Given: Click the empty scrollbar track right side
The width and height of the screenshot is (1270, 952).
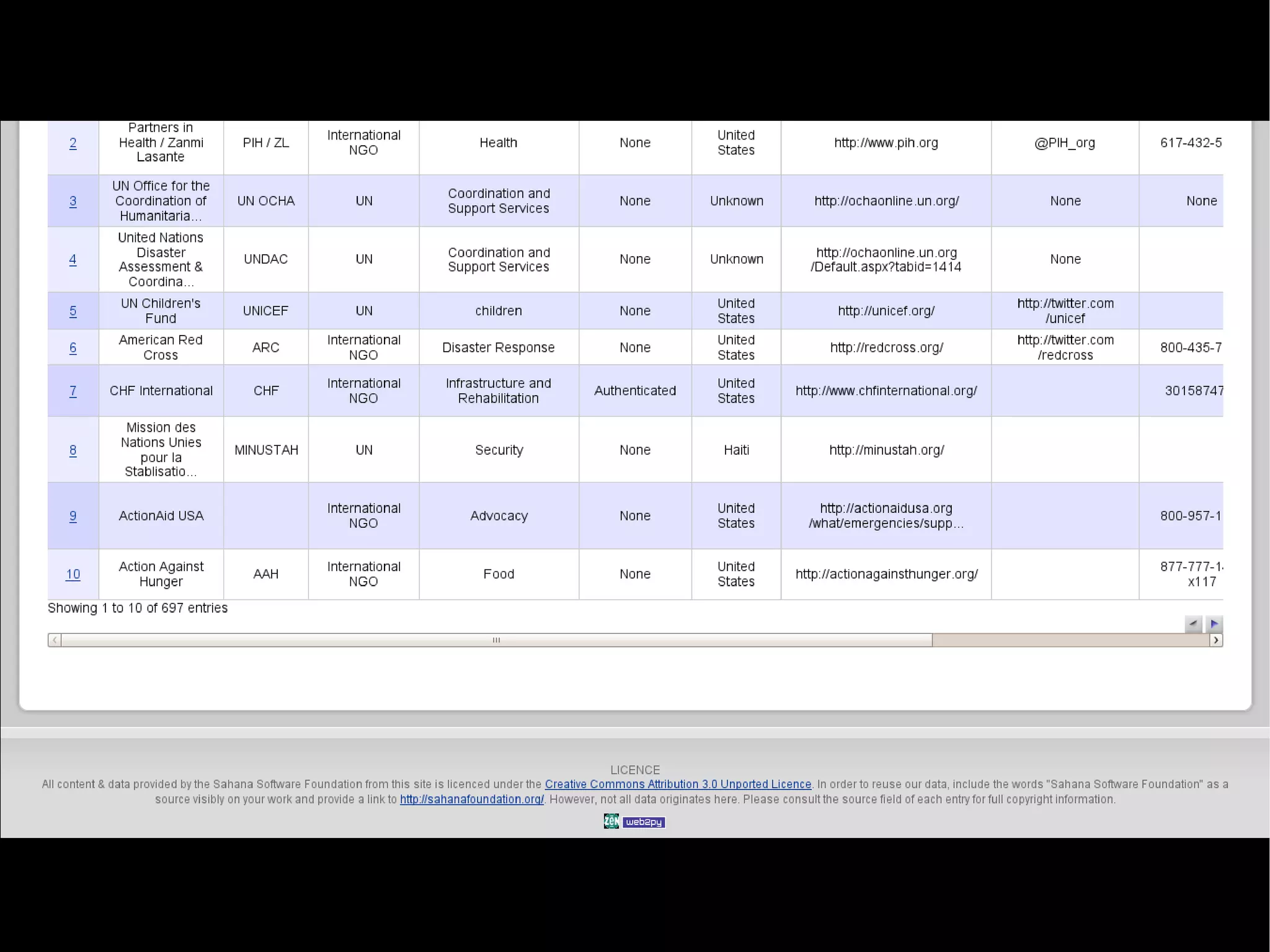Looking at the screenshot, I should pyautogui.click(x=1070, y=640).
